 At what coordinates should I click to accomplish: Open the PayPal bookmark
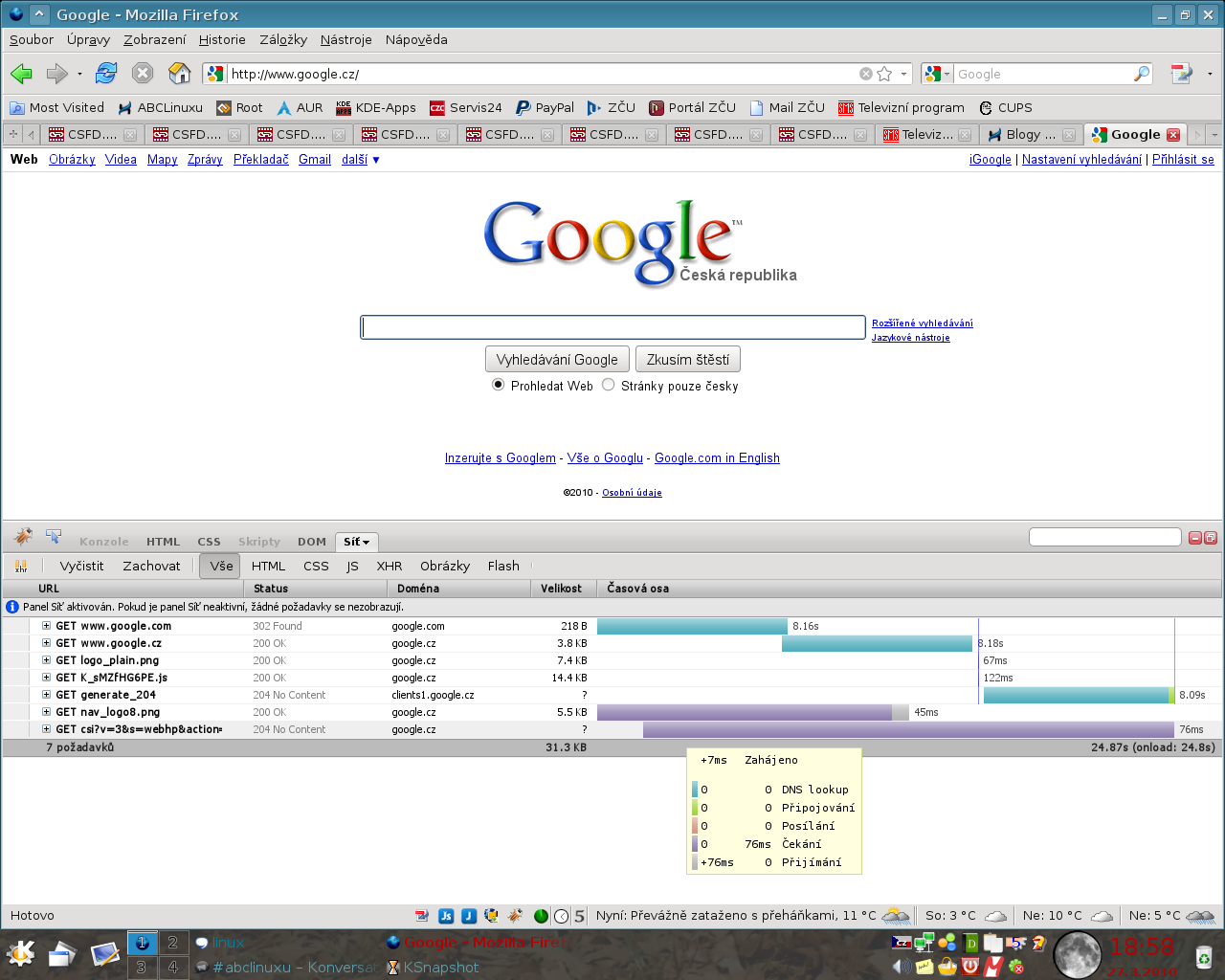pyautogui.click(x=545, y=107)
